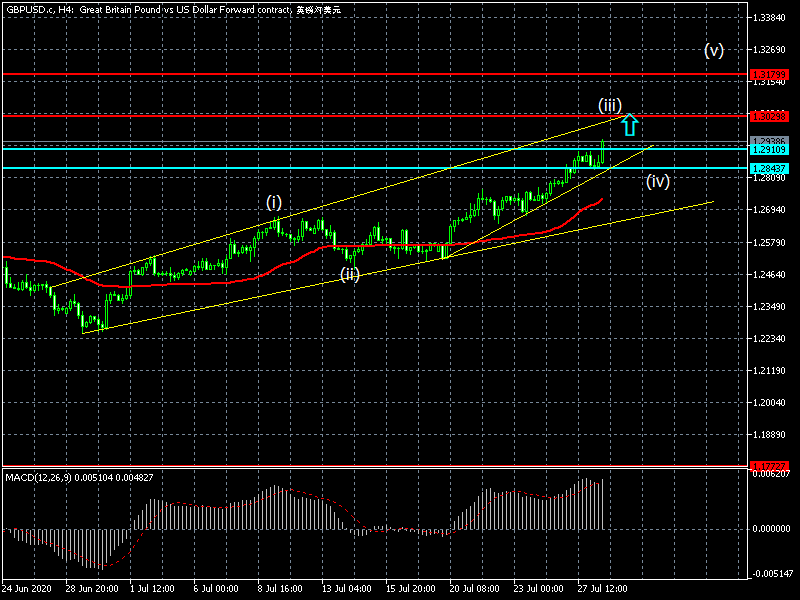Click the 24 Jun 2020 date label
This screenshot has height=600, width=800.
27,588
